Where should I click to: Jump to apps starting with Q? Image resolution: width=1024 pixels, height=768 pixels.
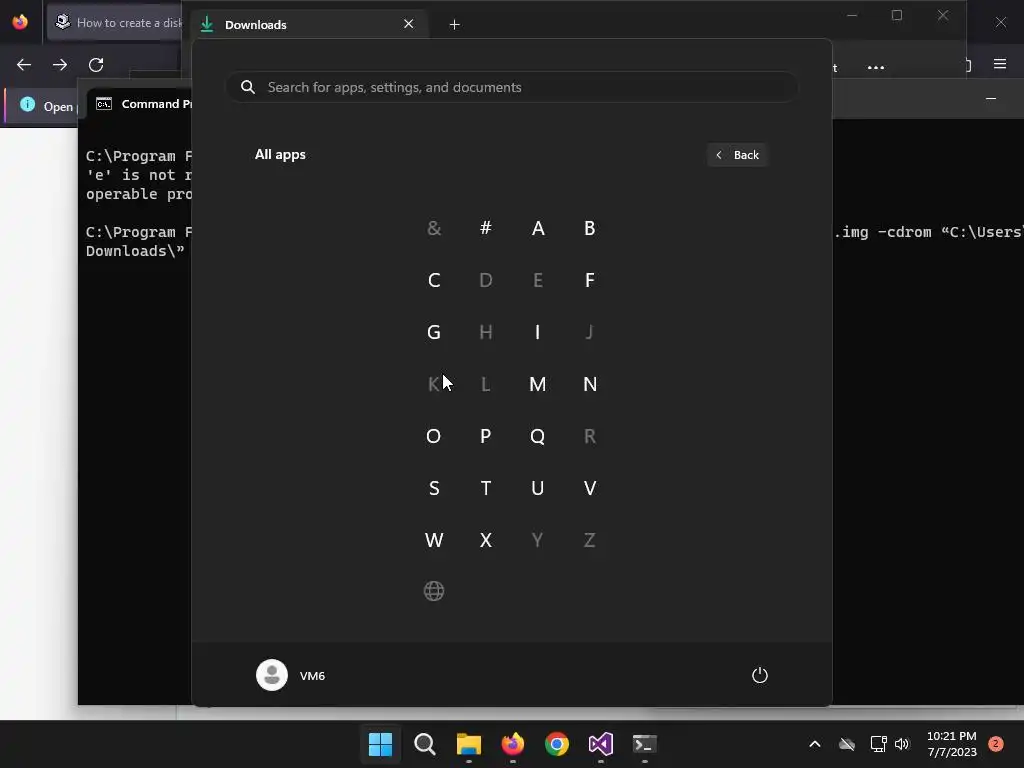[x=537, y=436]
